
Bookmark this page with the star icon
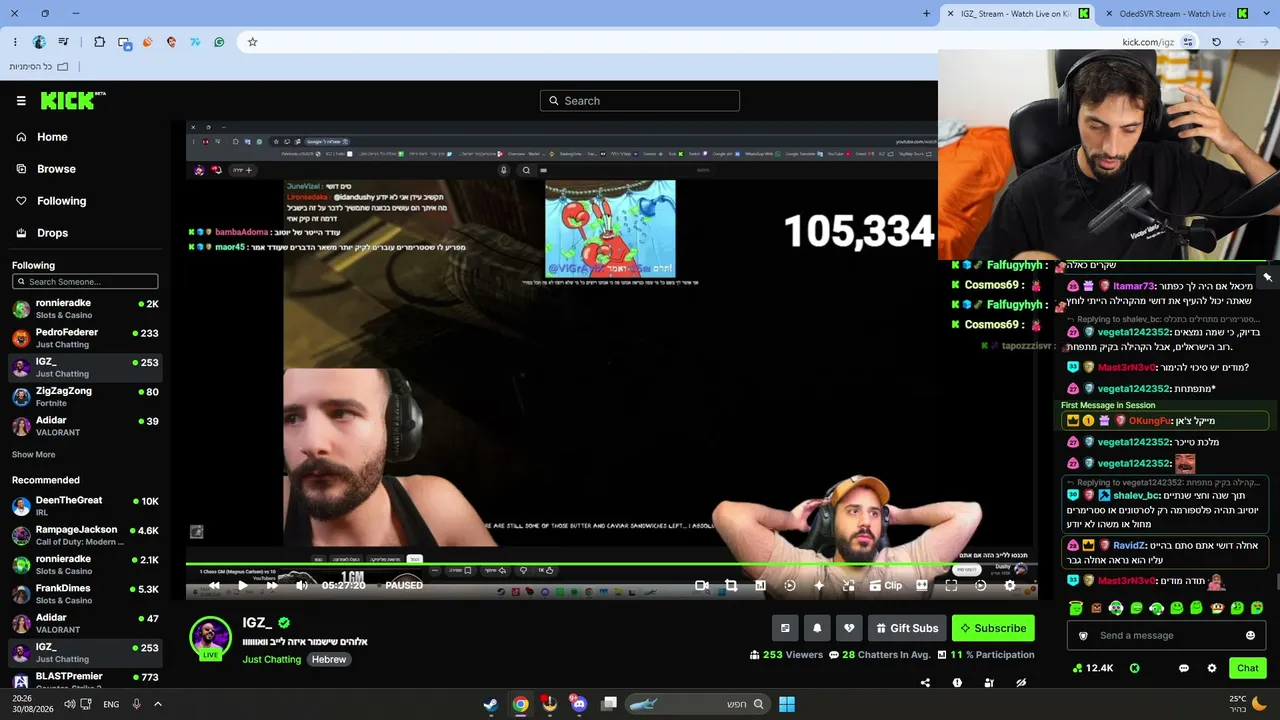click(x=252, y=42)
